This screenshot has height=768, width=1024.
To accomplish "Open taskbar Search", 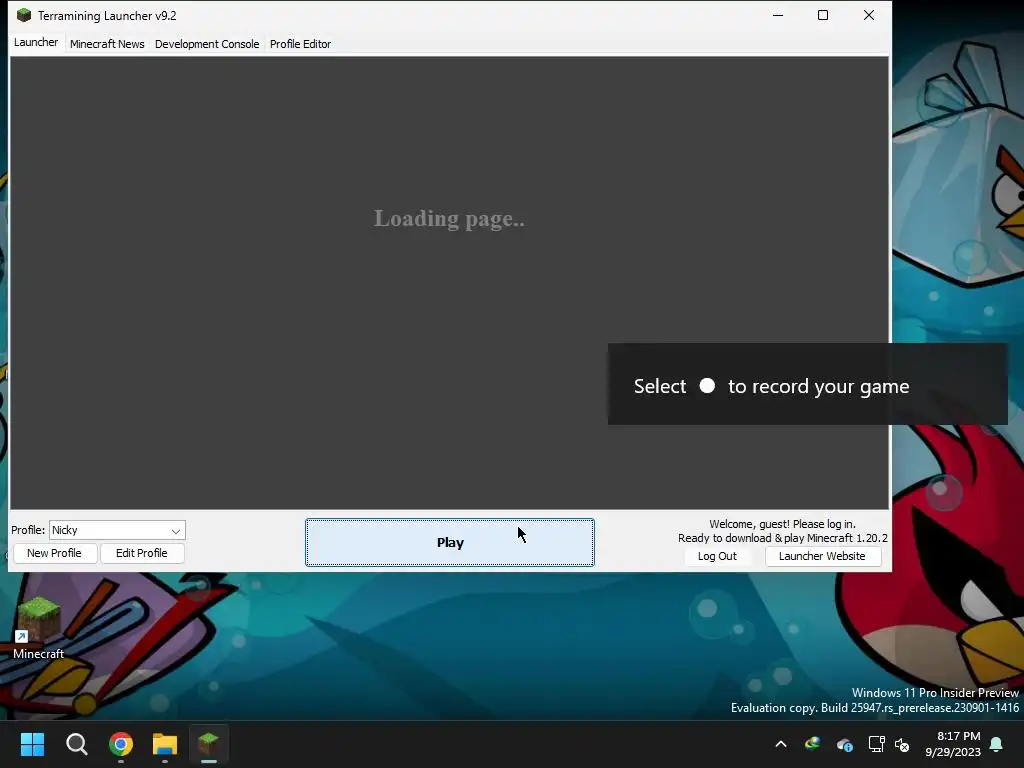I will [x=76, y=744].
